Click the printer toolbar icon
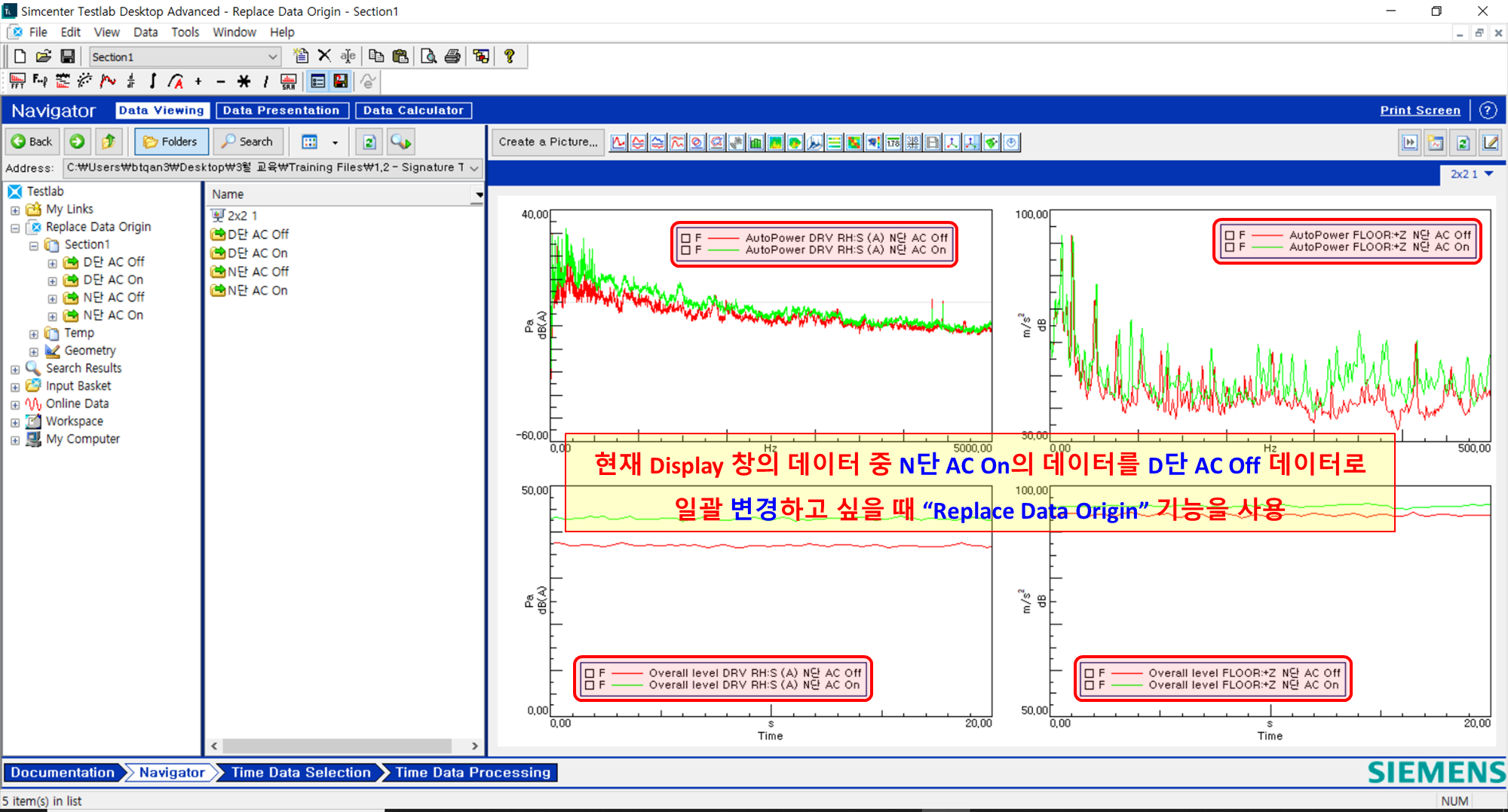 point(452,56)
